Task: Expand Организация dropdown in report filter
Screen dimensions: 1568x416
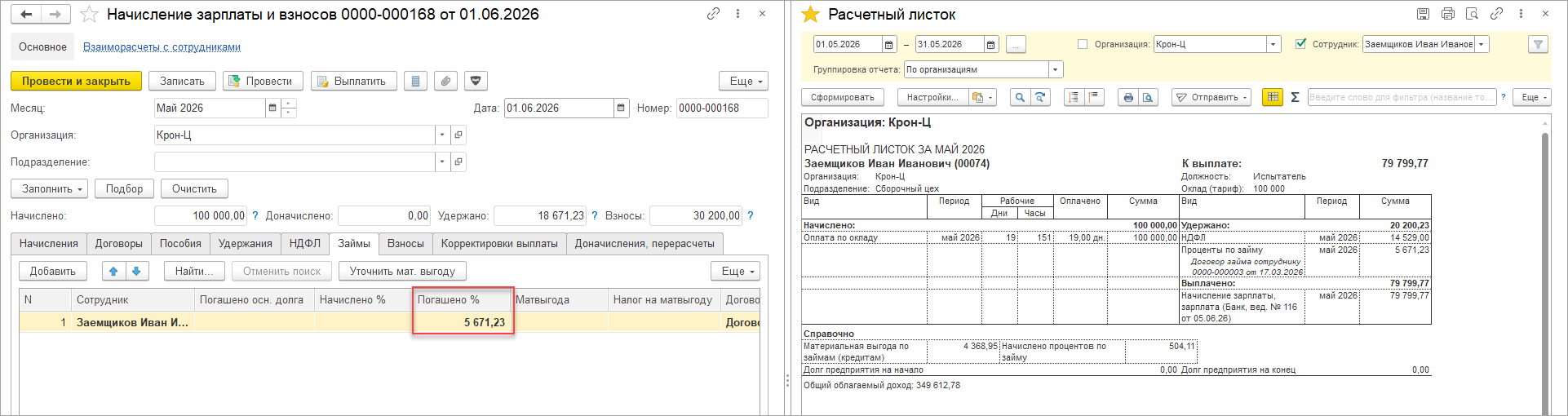Action: click(x=1273, y=45)
